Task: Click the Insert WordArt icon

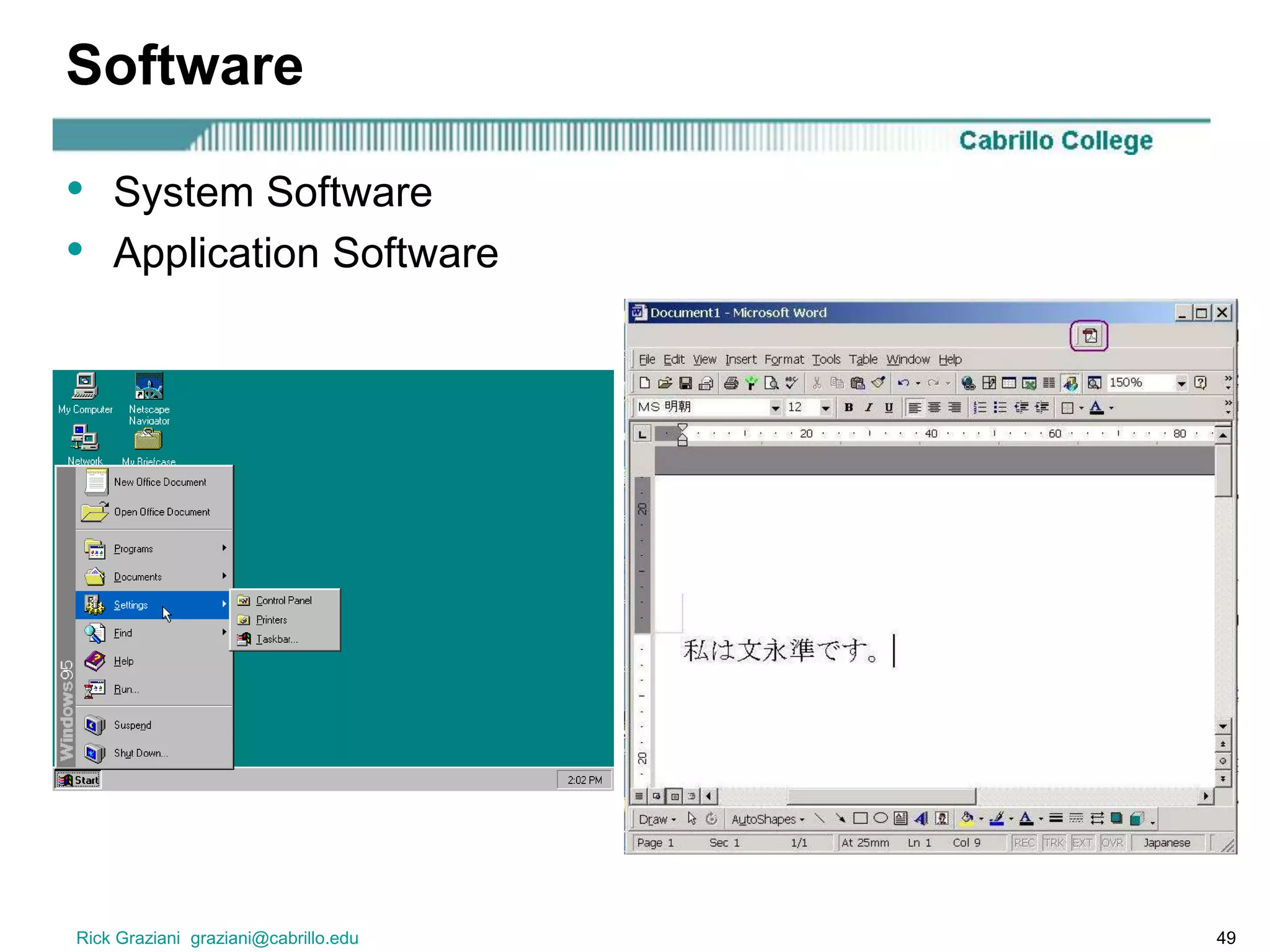Action: [921, 819]
